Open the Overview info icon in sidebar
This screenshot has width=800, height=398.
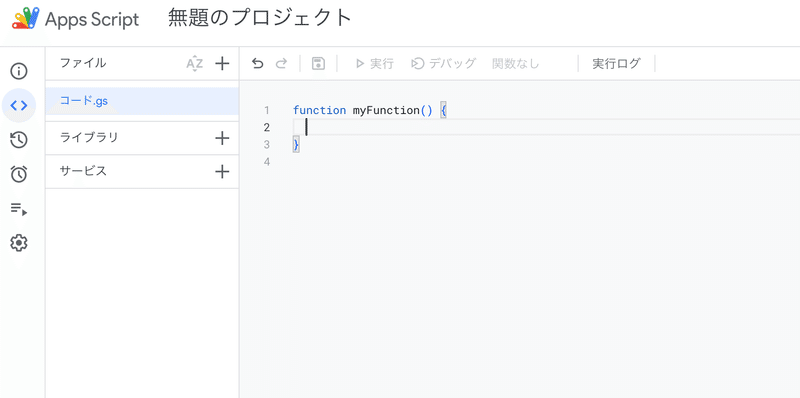(19, 71)
